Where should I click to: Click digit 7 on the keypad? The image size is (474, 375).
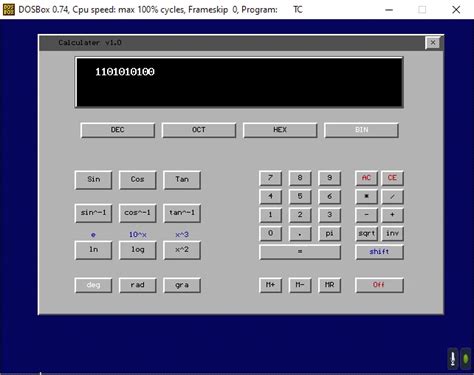(x=270, y=178)
